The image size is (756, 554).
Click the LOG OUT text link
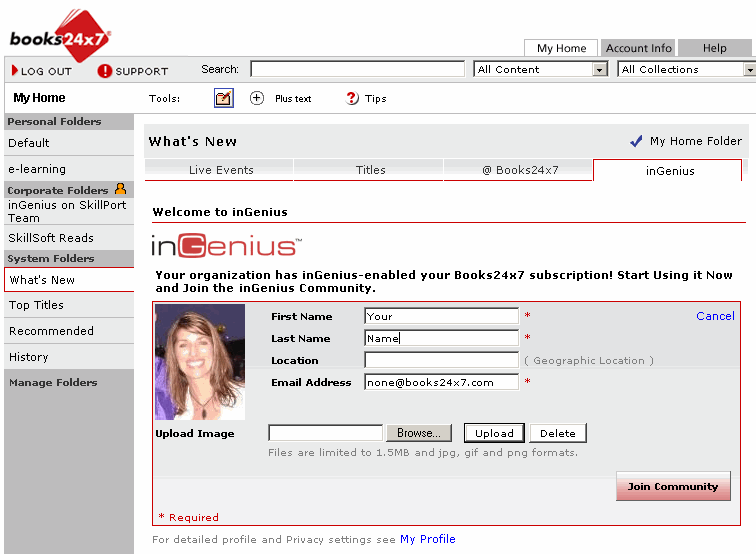coord(46,71)
